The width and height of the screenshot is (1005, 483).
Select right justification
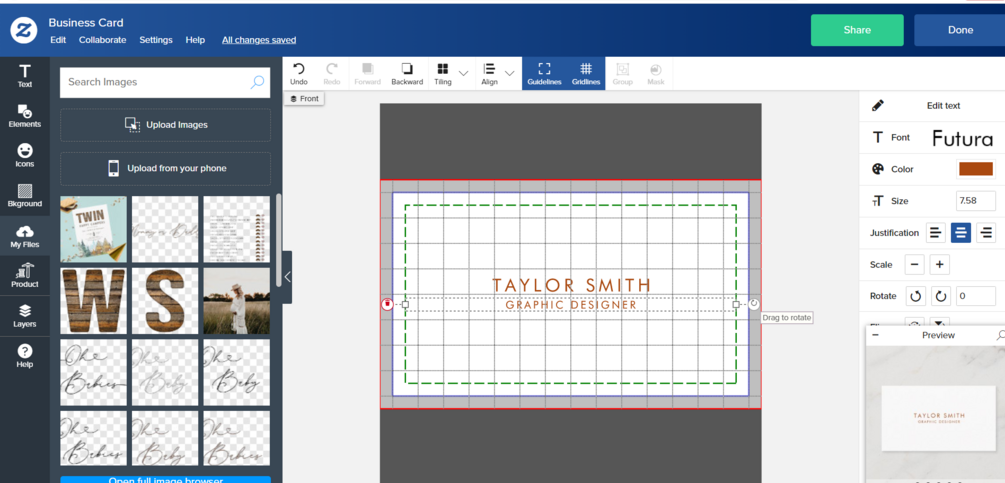click(986, 233)
